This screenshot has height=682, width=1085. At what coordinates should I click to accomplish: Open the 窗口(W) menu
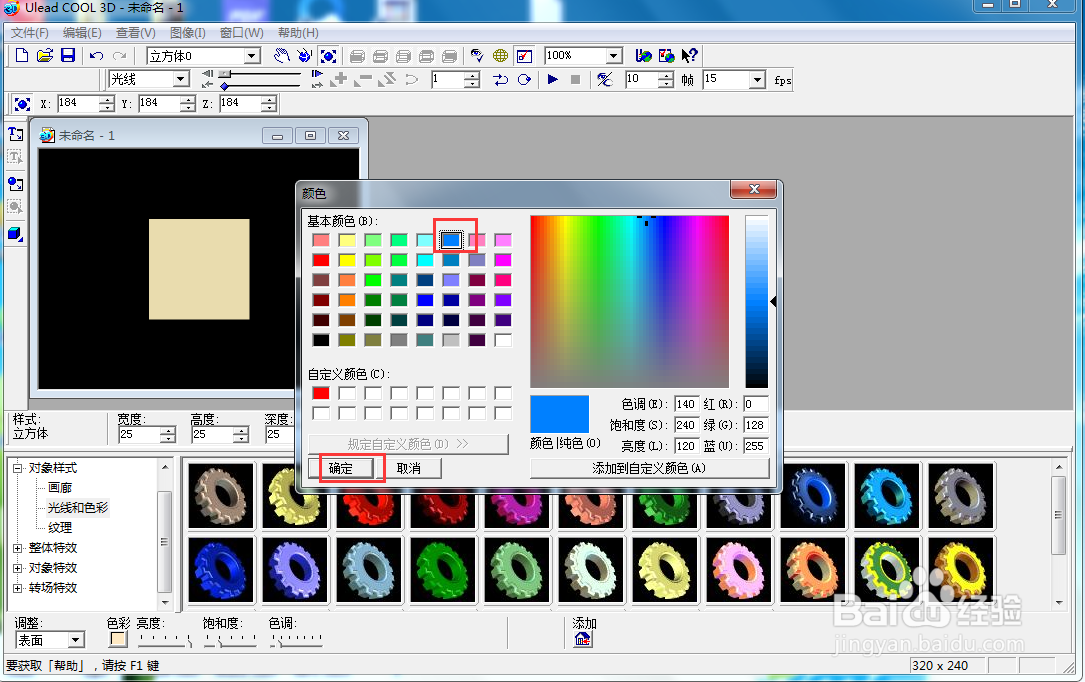pyautogui.click(x=241, y=33)
